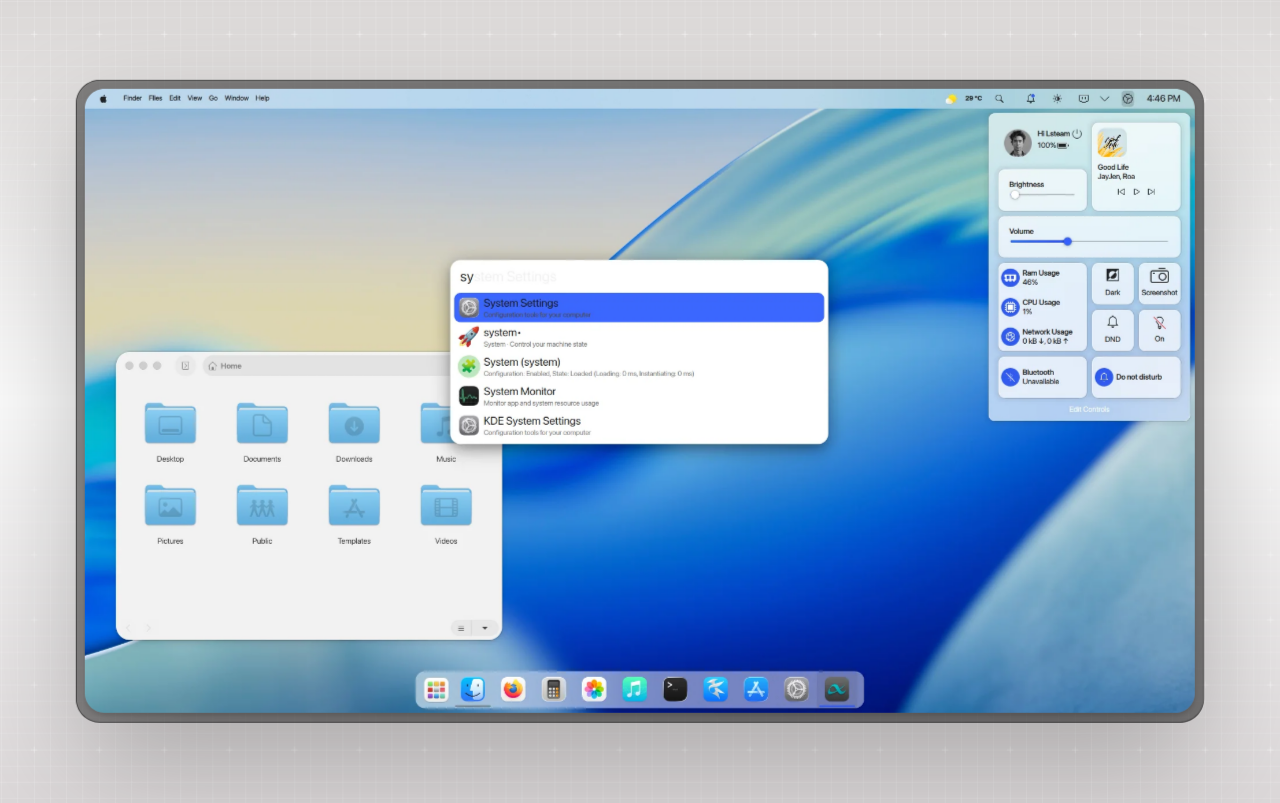Open the Pictures folder
Viewport: 1280px width, 803px height.
pos(170,505)
